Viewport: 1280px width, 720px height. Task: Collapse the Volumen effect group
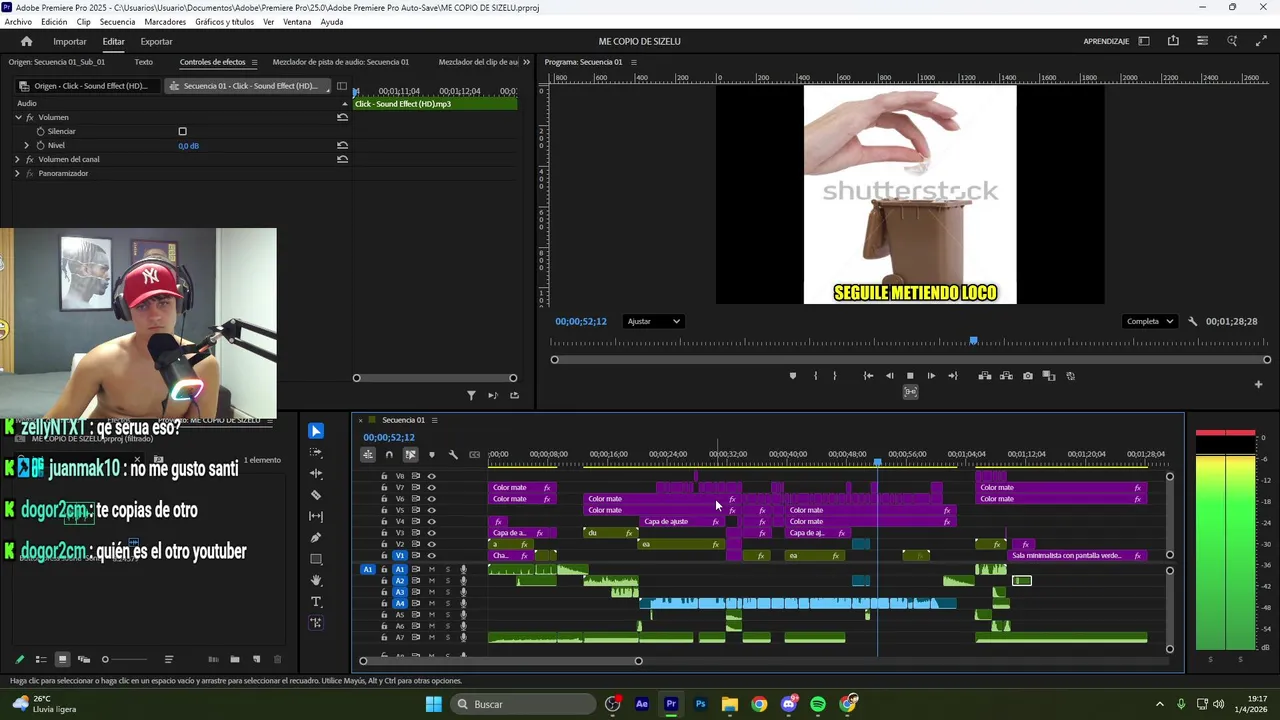click(x=17, y=117)
